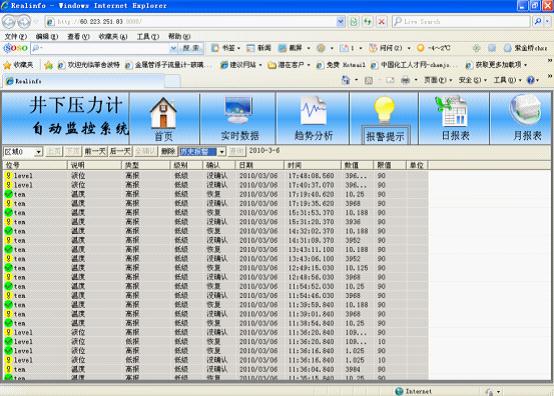Viewport: 554px width, 396px height.
Task: Click the Live Search magnifier button
Action: pos(538,22)
